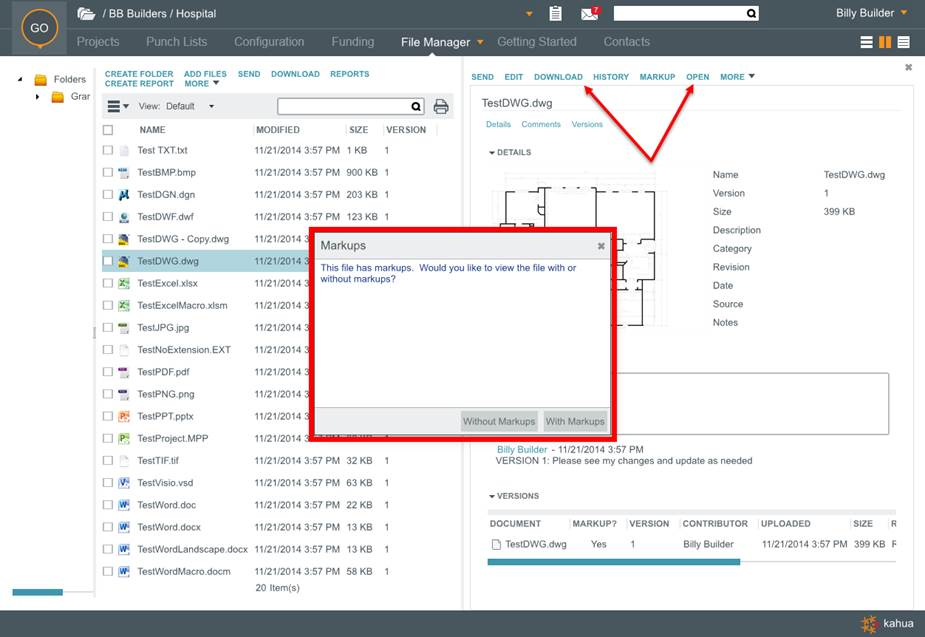Viewport: 925px width, 637px height.
Task: Click the Versions table horizontal scrollbar
Action: tap(613, 562)
